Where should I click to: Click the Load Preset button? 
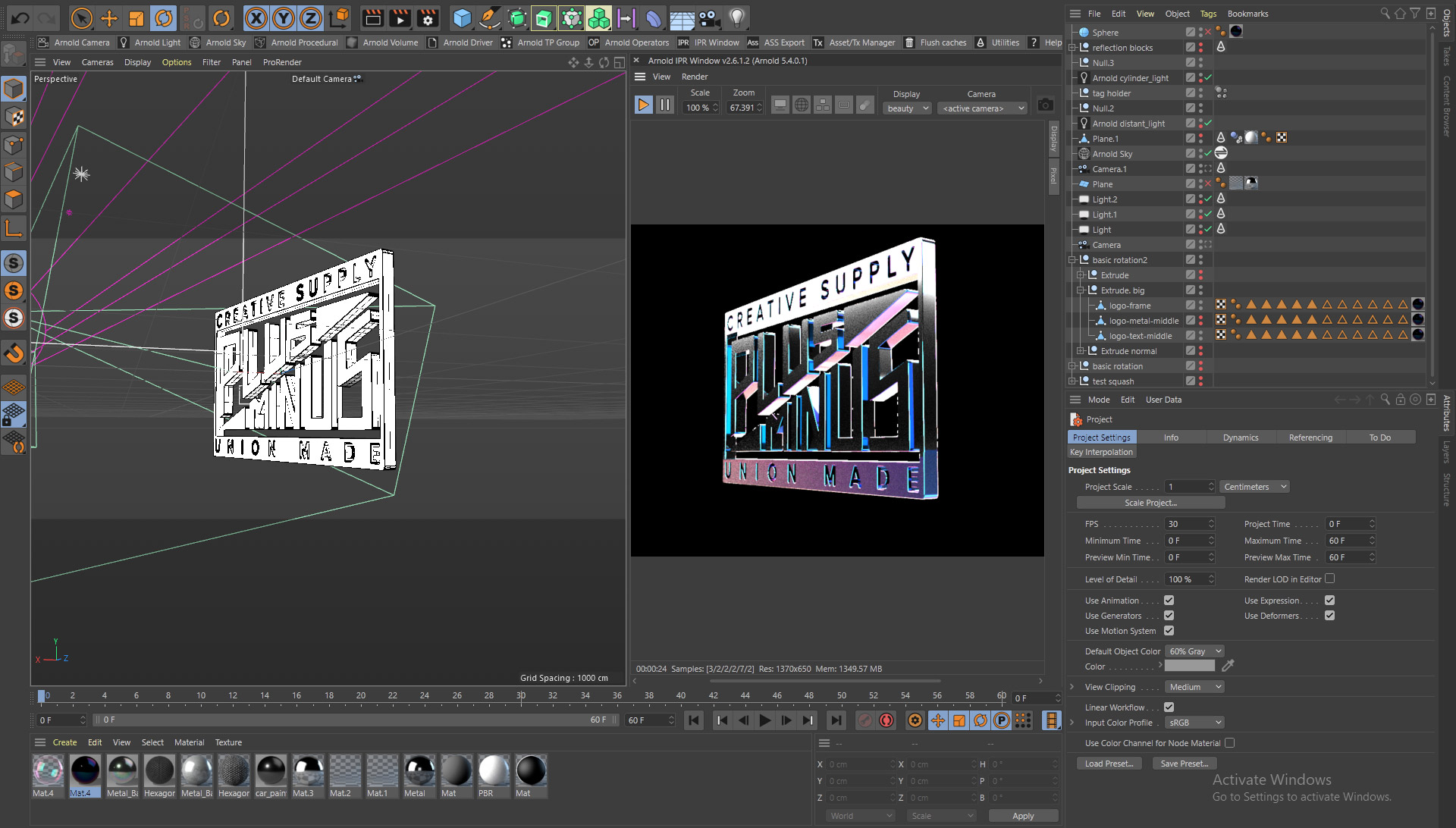pos(1109,764)
